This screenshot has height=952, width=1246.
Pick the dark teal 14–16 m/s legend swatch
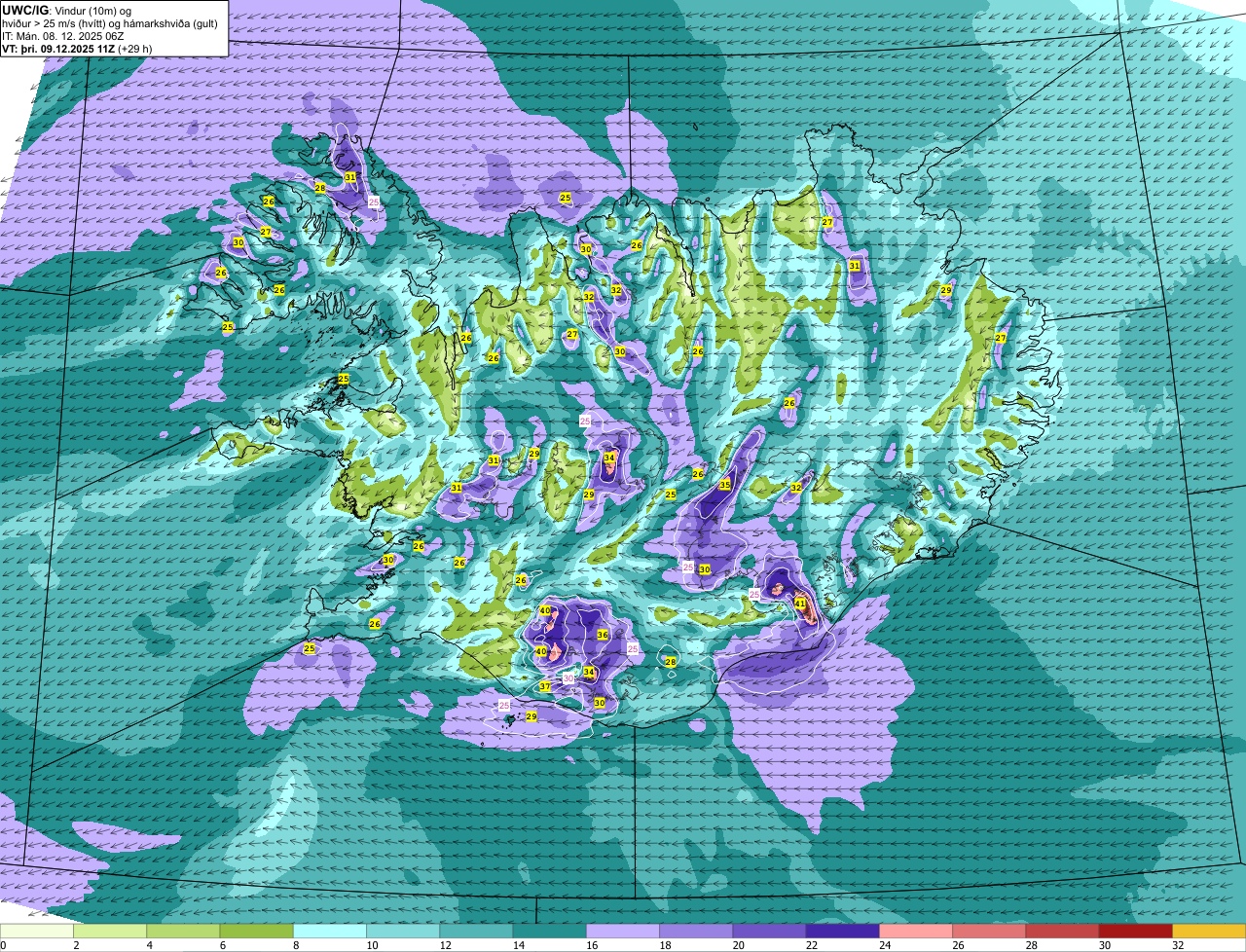pyautogui.click(x=549, y=931)
